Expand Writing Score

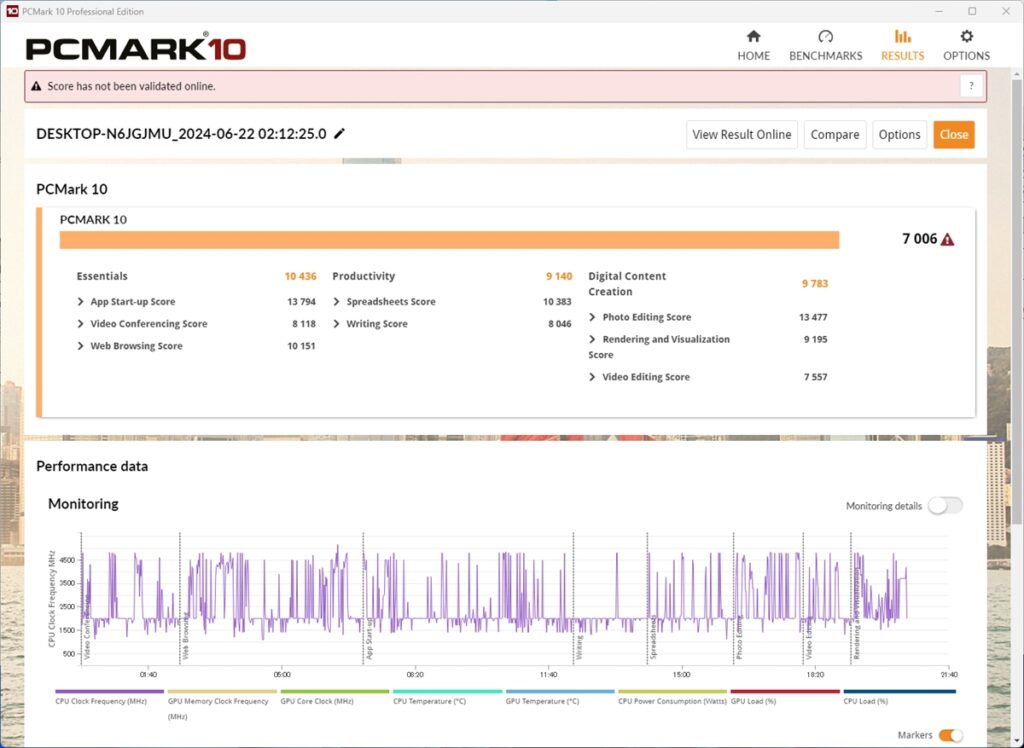(336, 324)
